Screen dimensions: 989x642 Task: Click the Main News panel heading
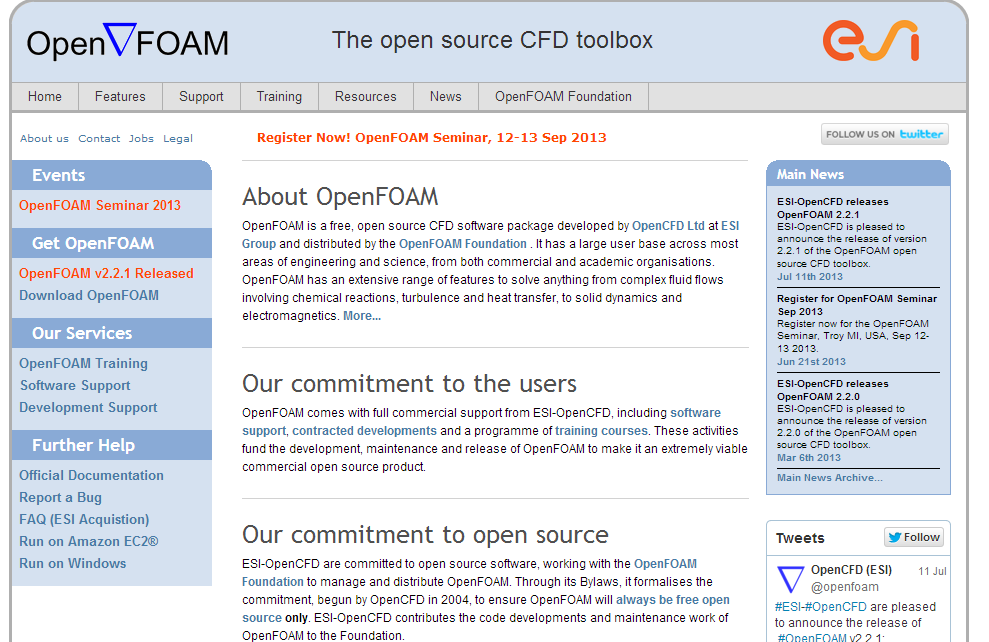810,175
